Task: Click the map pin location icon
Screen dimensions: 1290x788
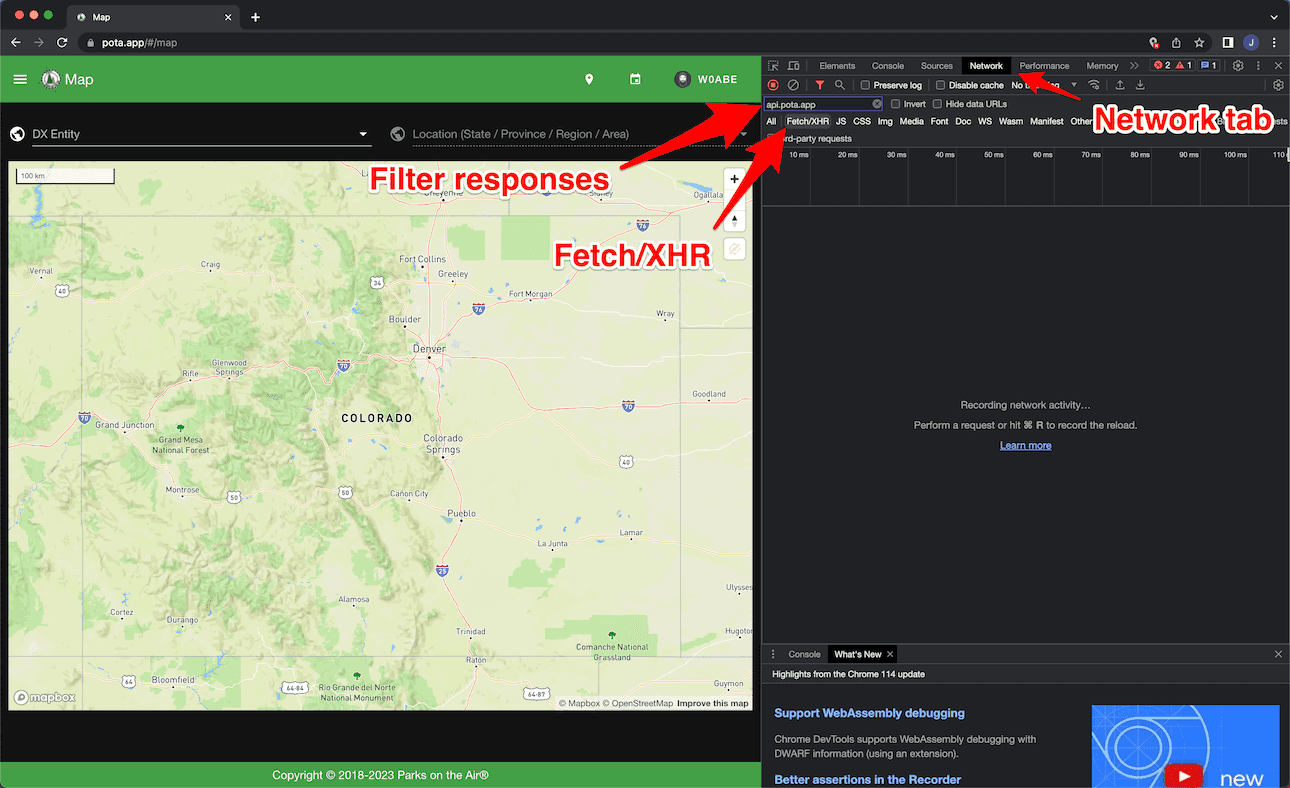Action: click(589, 79)
